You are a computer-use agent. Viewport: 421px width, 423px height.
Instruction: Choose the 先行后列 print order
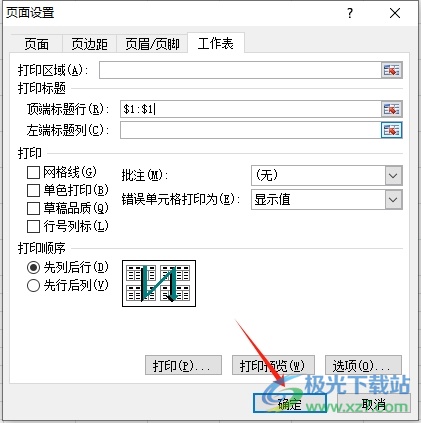33,285
